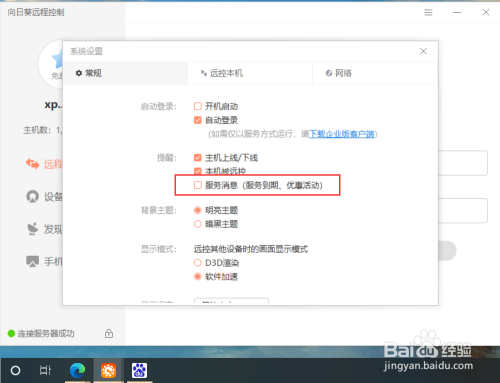Click the lock icon in status bar
Screen dimensions: 500x383
109,333
